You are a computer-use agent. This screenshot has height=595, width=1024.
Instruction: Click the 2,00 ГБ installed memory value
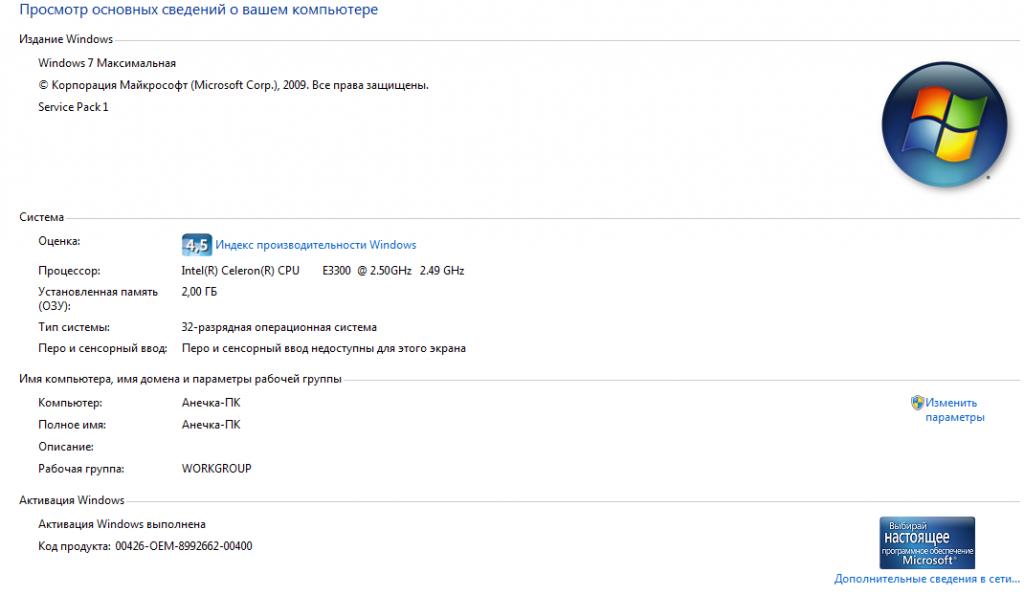click(x=199, y=291)
